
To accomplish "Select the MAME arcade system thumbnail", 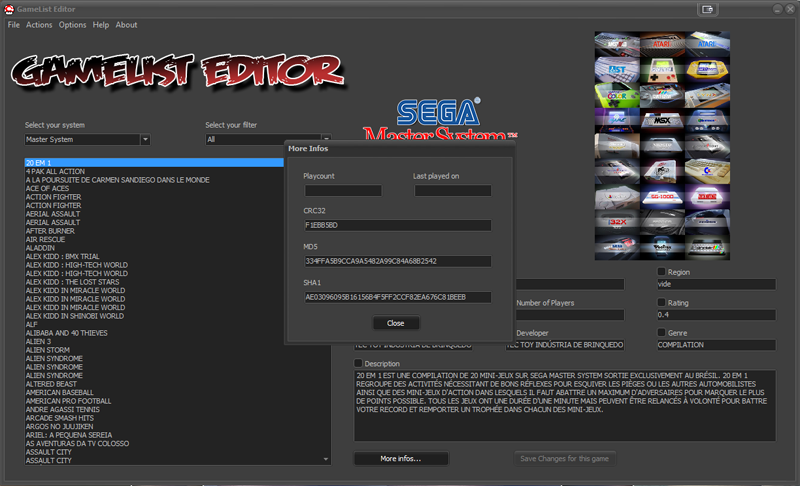I will (617, 121).
